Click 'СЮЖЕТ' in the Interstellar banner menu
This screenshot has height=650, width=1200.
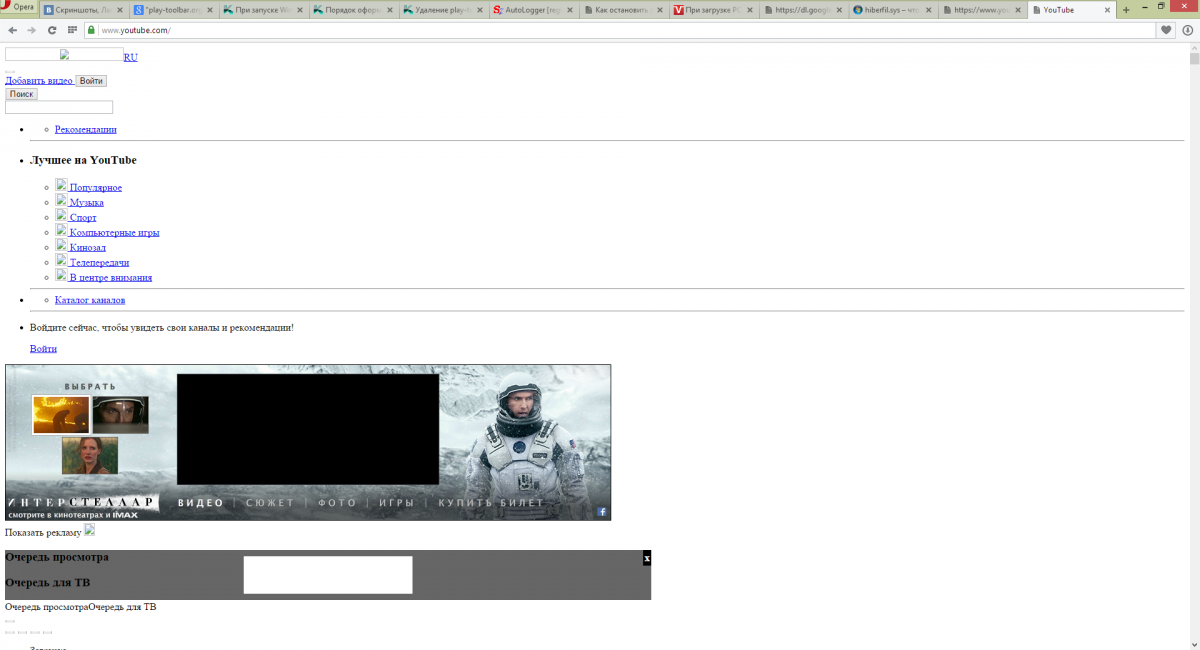pyautogui.click(x=270, y=503)
